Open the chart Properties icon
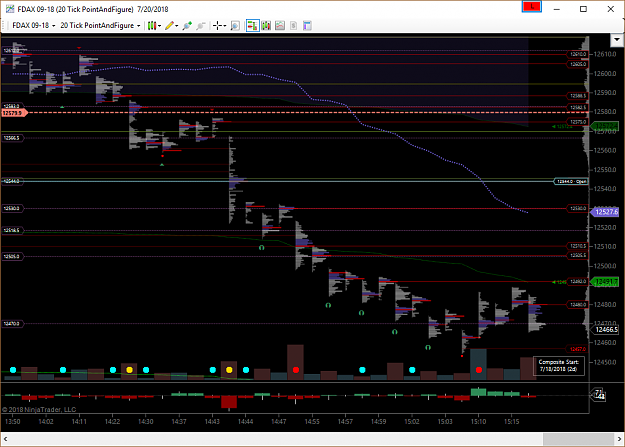Viewport: 625px width, 447px height. coord(307,26)
